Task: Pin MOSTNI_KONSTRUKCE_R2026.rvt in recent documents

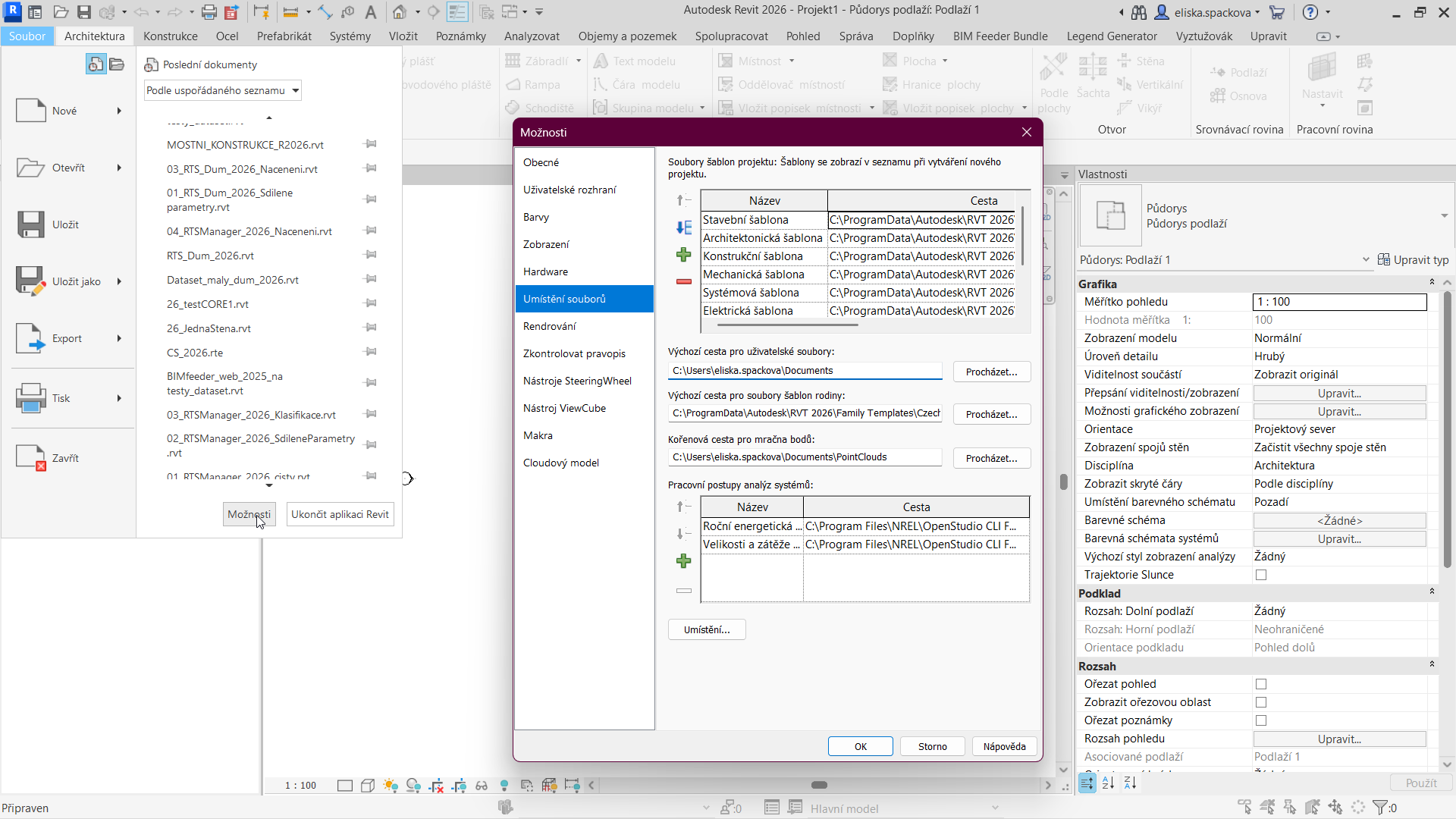Action: pyautogui.click(x=371, y=144)
